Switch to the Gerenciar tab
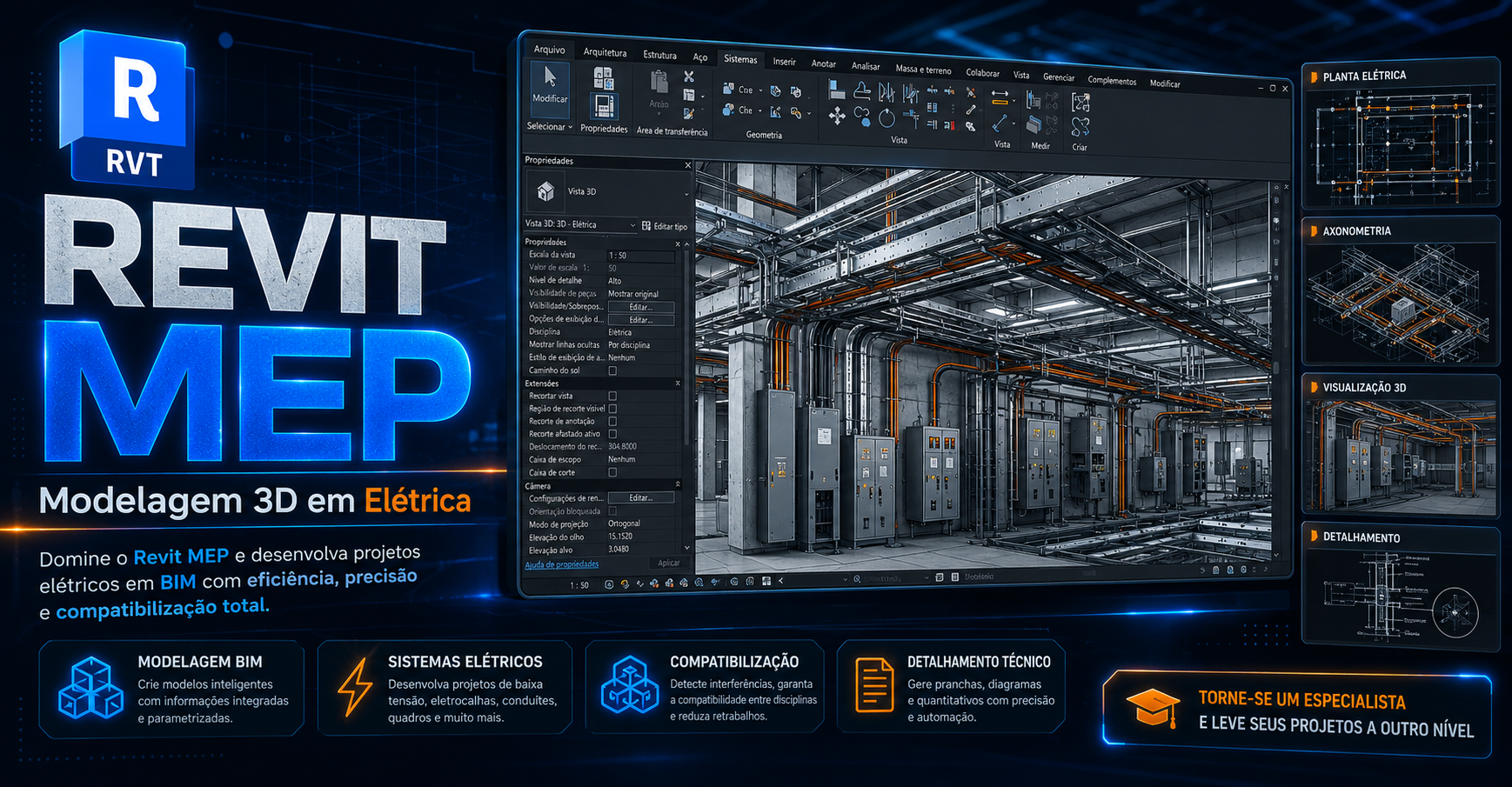 tap(1059, 77)
